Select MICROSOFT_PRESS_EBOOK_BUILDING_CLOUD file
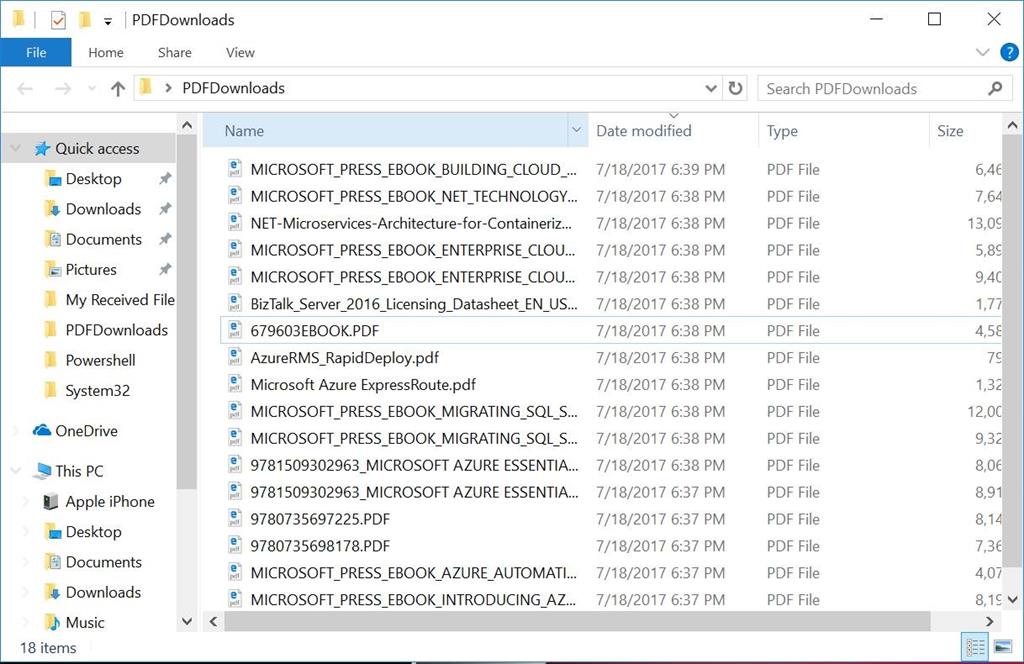1024x664 pixels. pos(413,170)
